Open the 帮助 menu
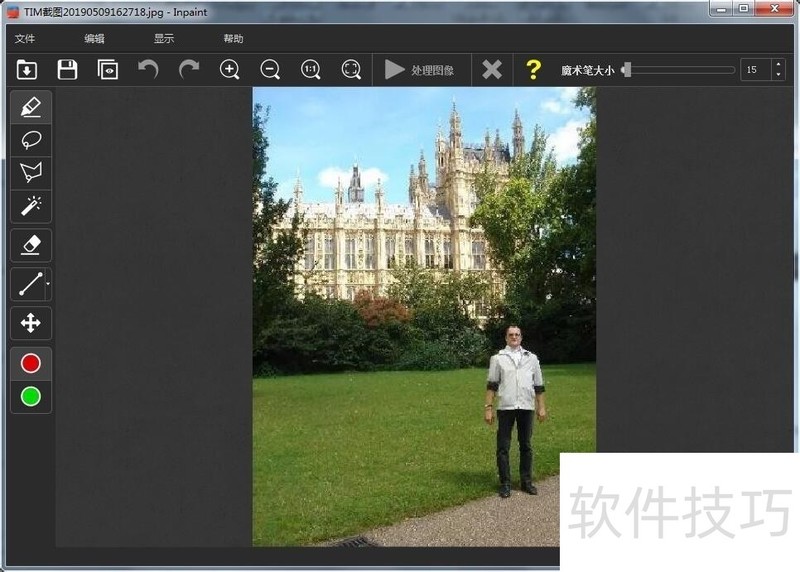Image resolution: width=800 pixels, height=572 pixels. (233, 39)
